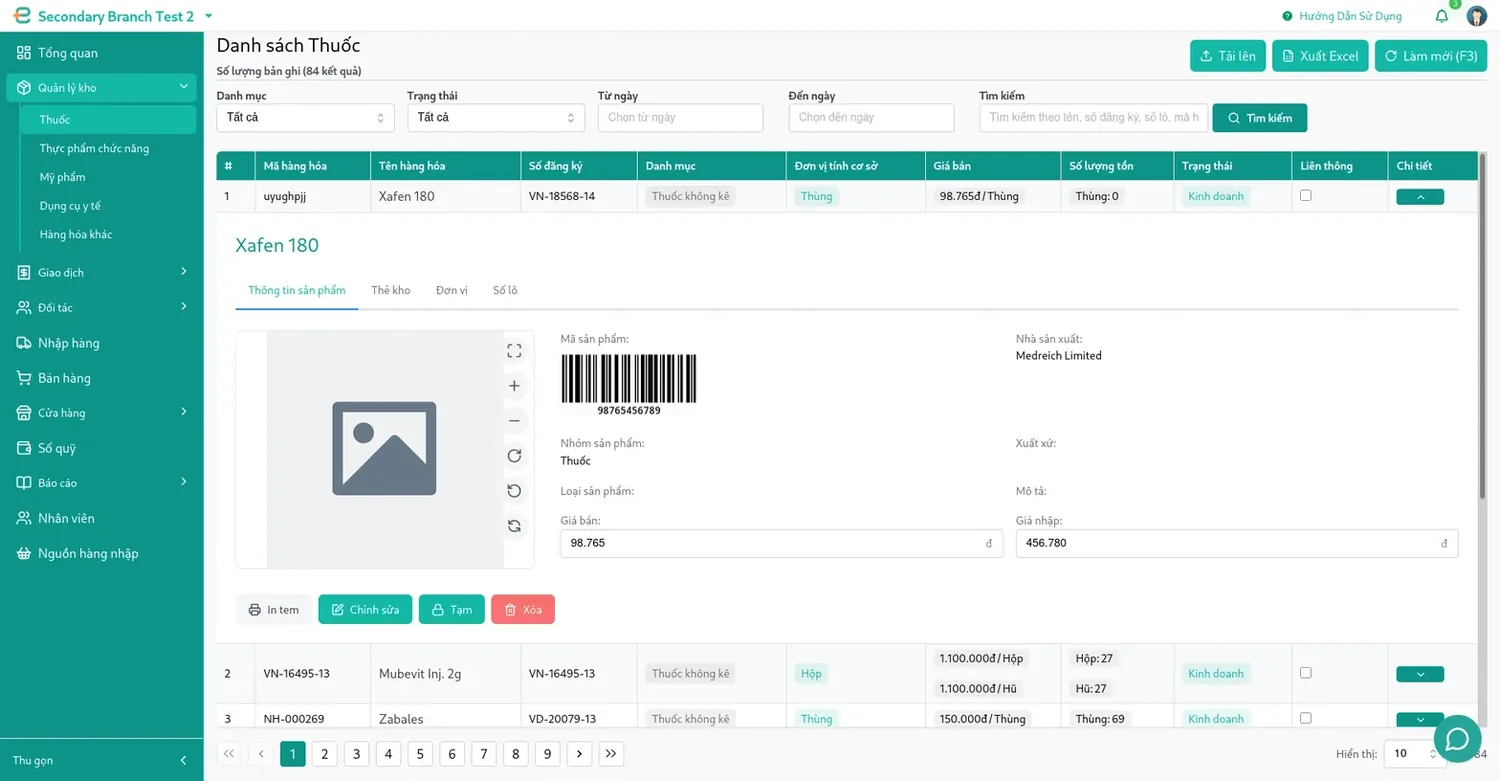Open the Trạng thái filter dropdown
The image size is (1500, 781).
coord(496,117)
